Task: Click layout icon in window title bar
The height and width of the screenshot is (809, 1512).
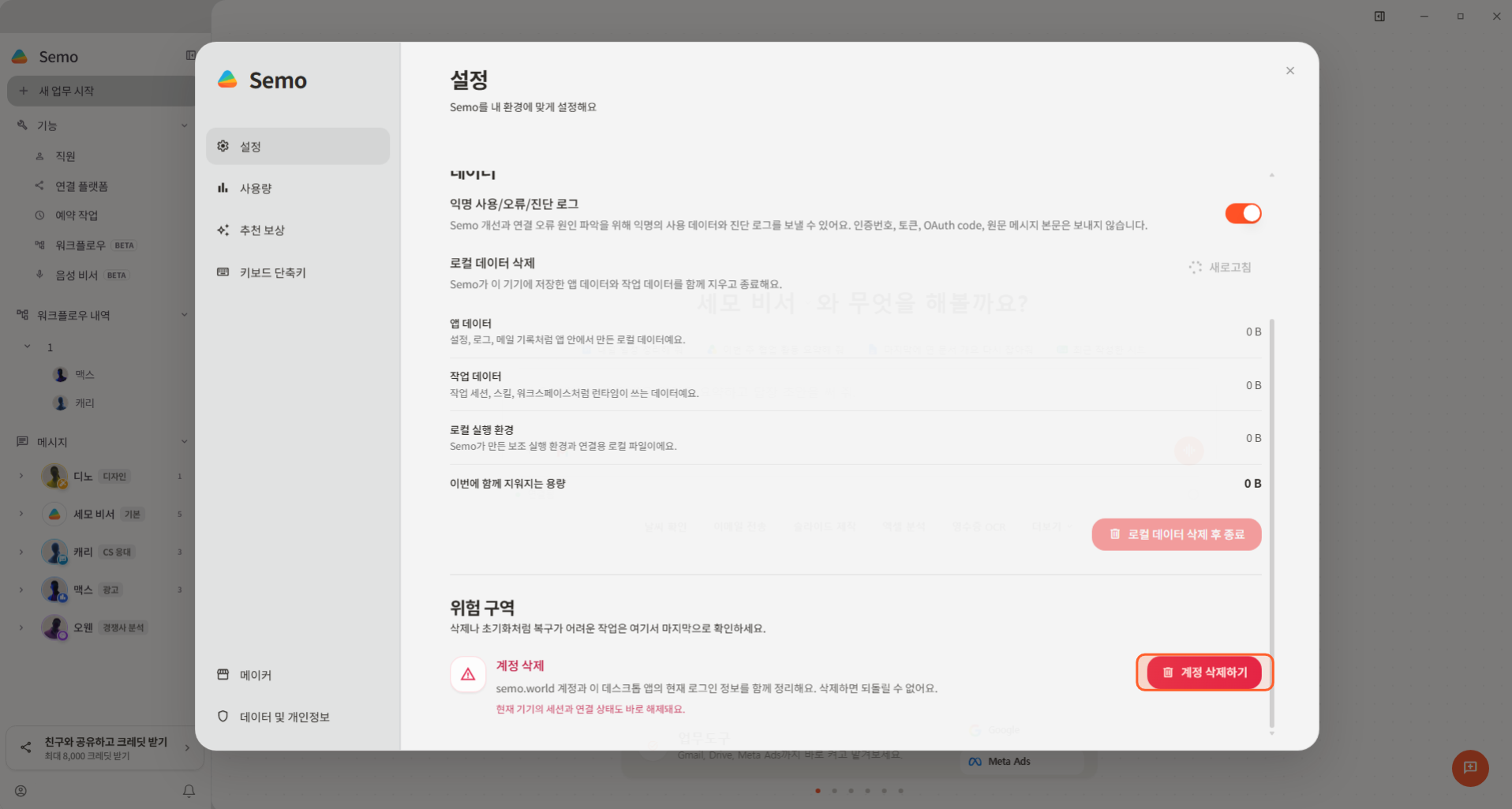Action: tap(1379, 16)
